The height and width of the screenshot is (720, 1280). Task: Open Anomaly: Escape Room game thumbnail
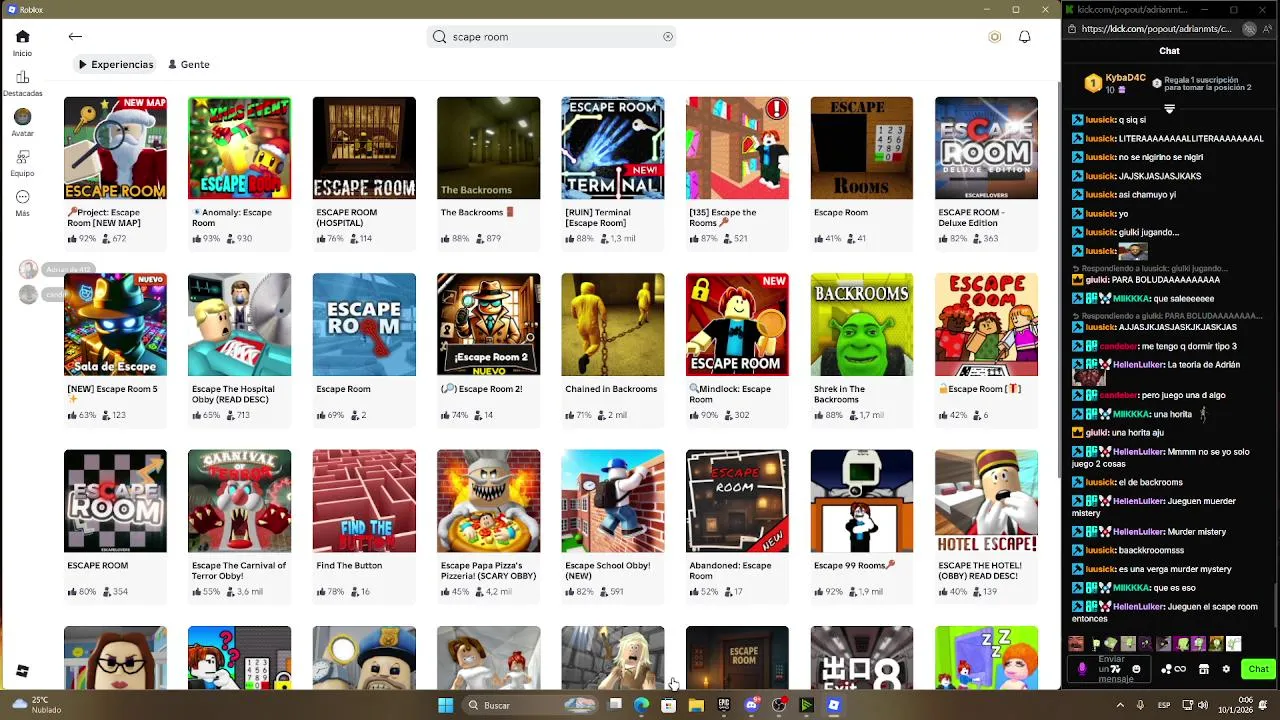click(239, 148)
